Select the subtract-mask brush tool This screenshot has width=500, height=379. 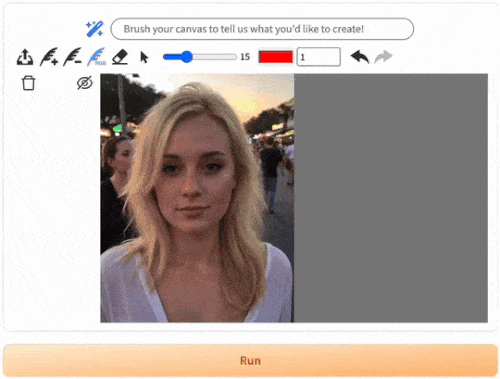click(73, 57)
